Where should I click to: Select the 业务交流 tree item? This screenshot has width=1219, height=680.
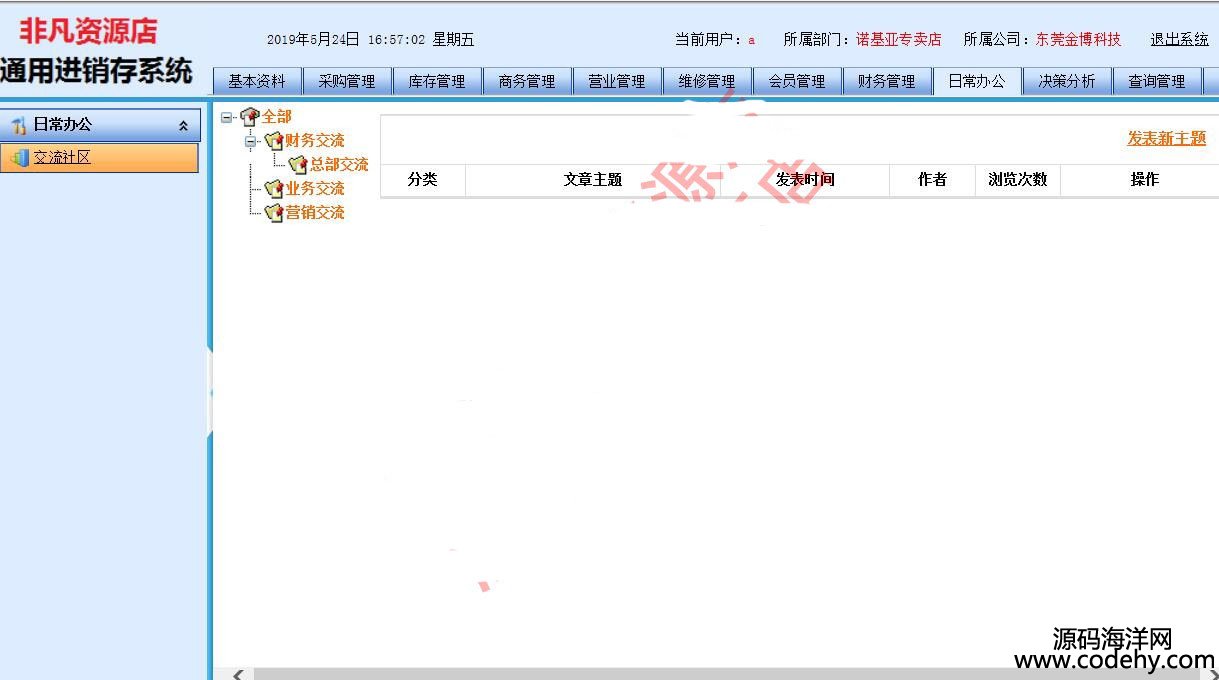point(315,189)
